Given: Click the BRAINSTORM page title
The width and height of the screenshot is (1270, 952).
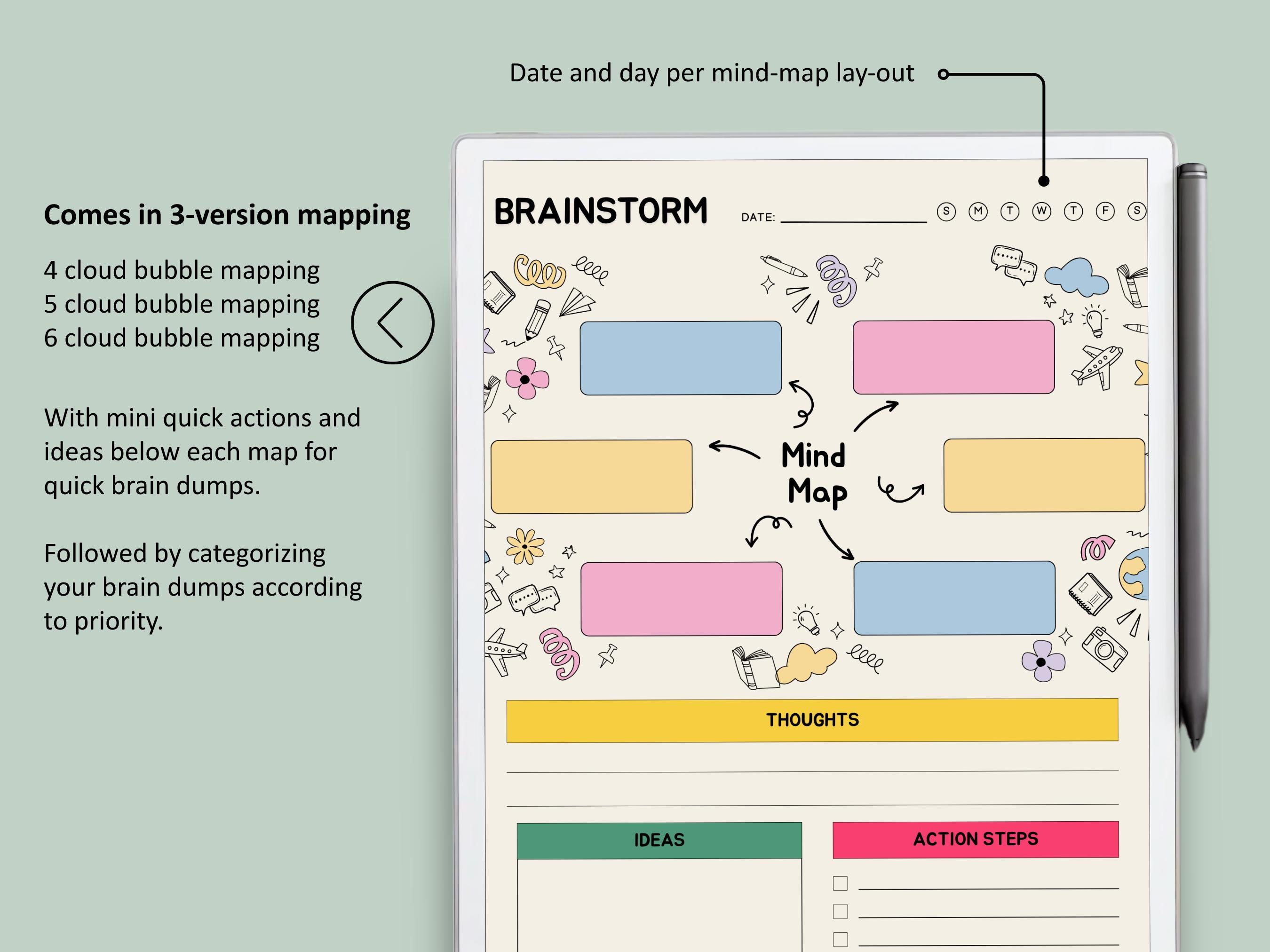Looking at the screenshot, I should point(601,211).
